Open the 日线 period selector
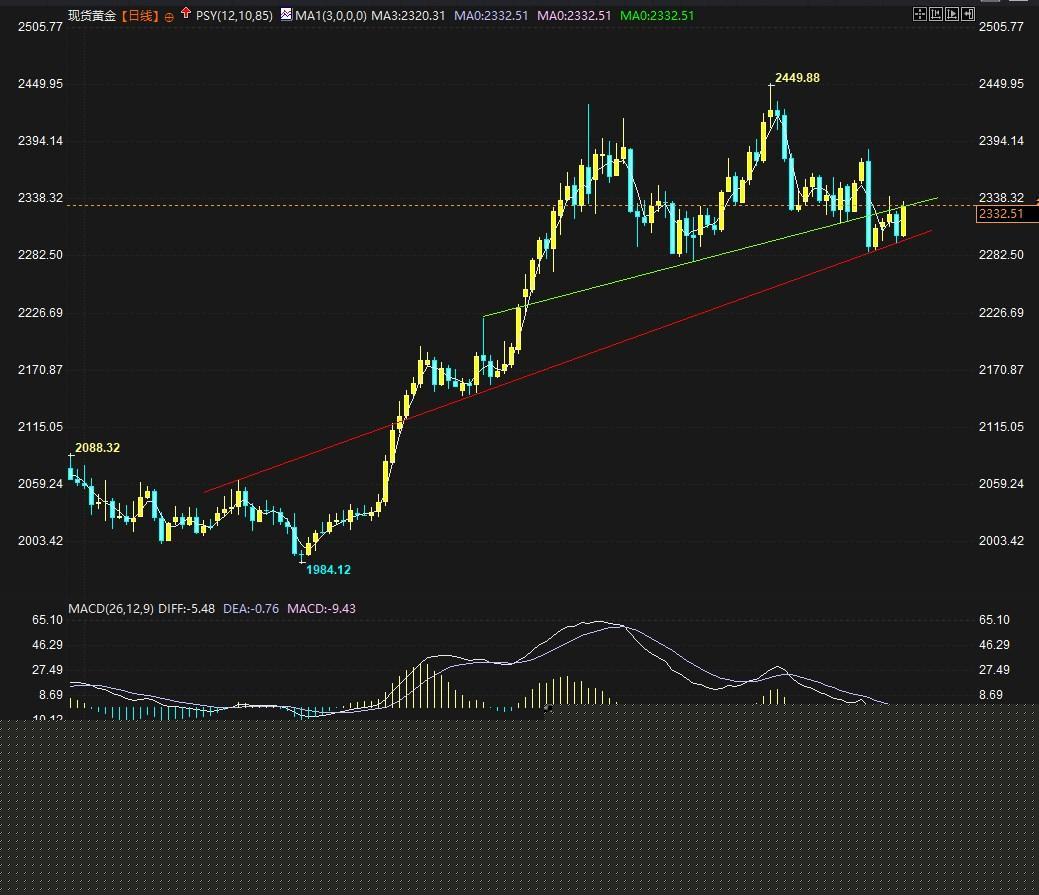This screenshot has height=895, width=1039. 141,16
